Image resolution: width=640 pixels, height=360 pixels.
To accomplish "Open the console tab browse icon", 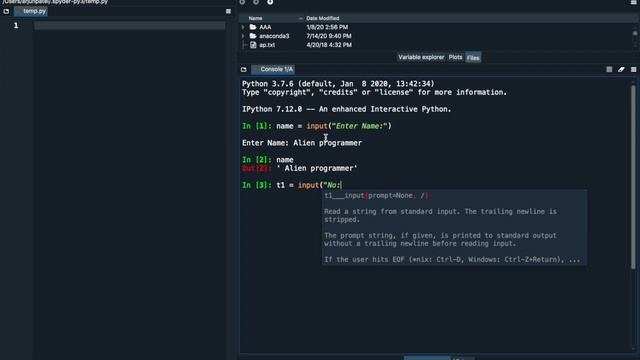I will click(x=244, y=70).
